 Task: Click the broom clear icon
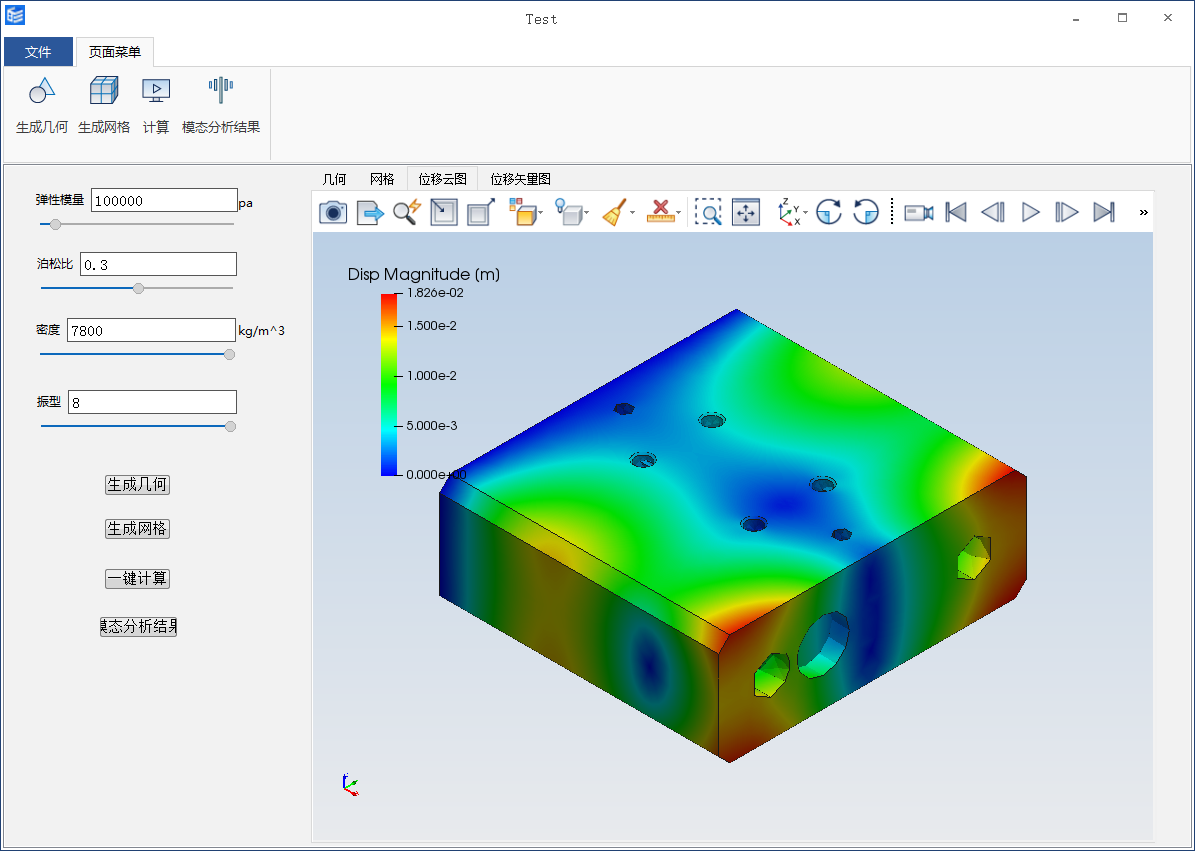[x=614, y=212]
